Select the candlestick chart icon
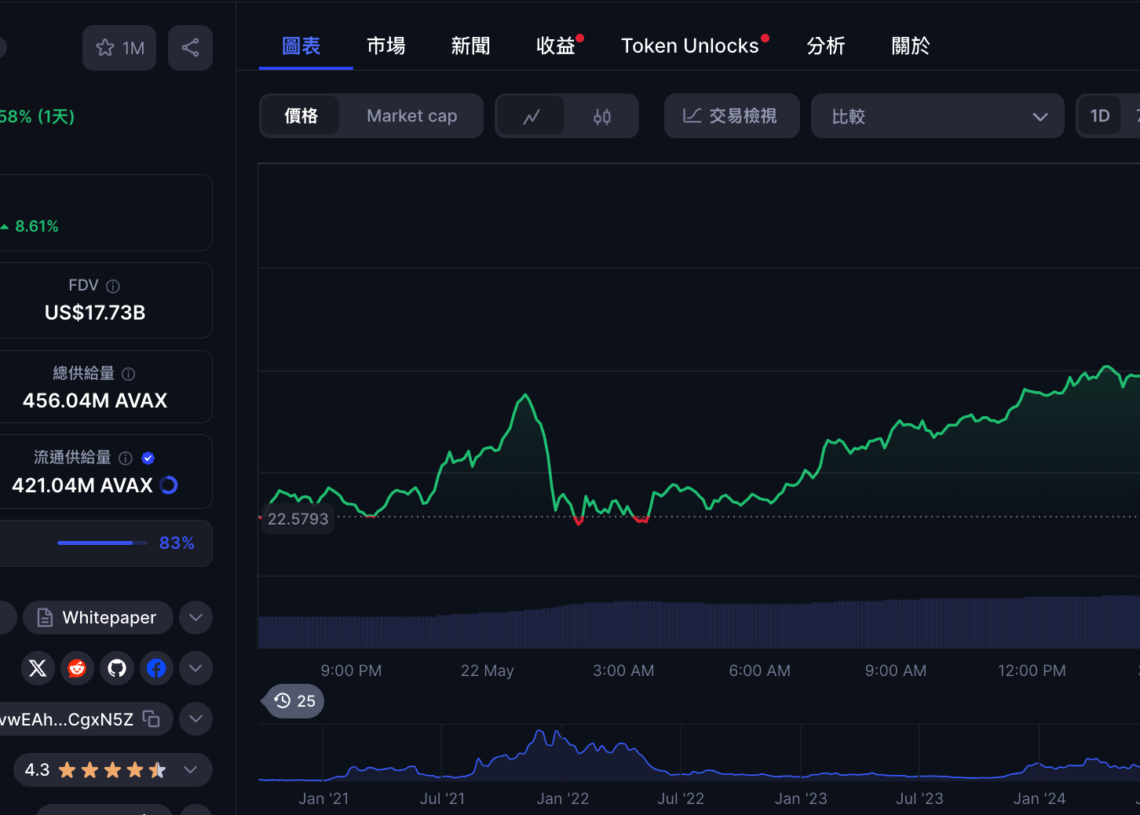 (602, 116)
